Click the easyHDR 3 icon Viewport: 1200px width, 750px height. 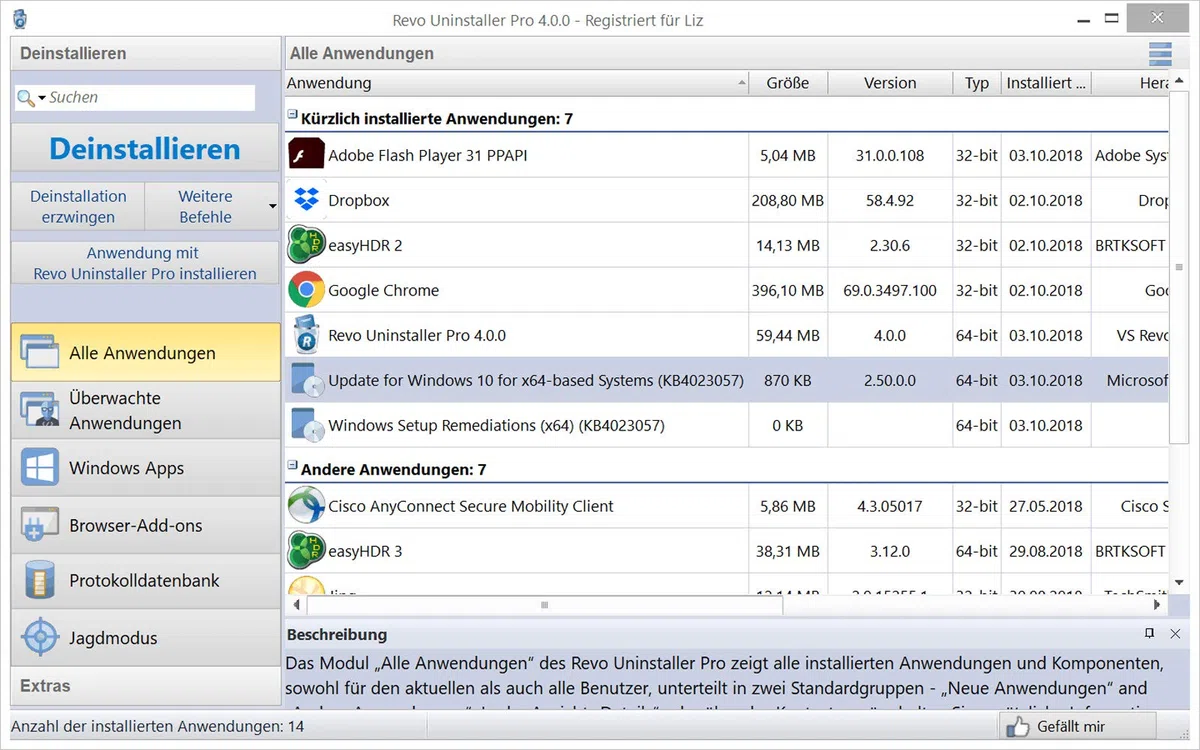point(306,551)
